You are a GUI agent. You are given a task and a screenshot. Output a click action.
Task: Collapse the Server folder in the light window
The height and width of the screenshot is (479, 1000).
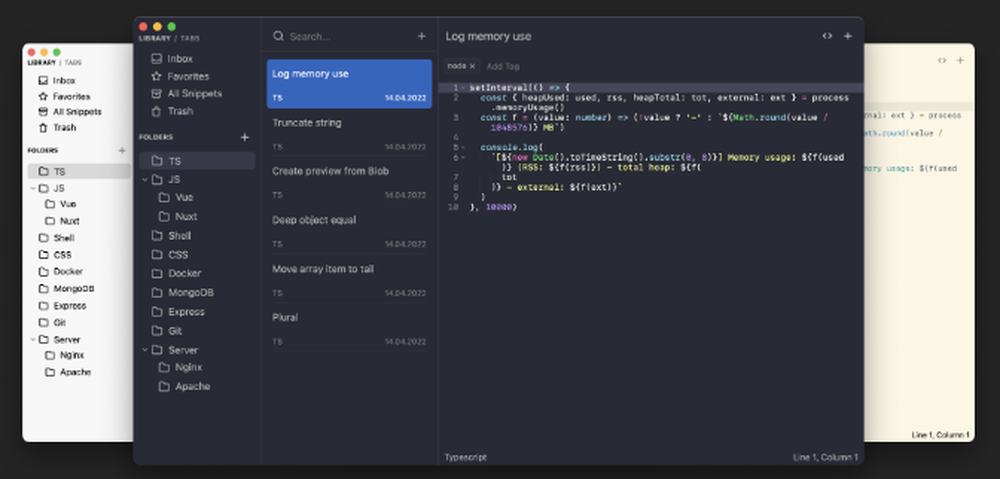33,340
